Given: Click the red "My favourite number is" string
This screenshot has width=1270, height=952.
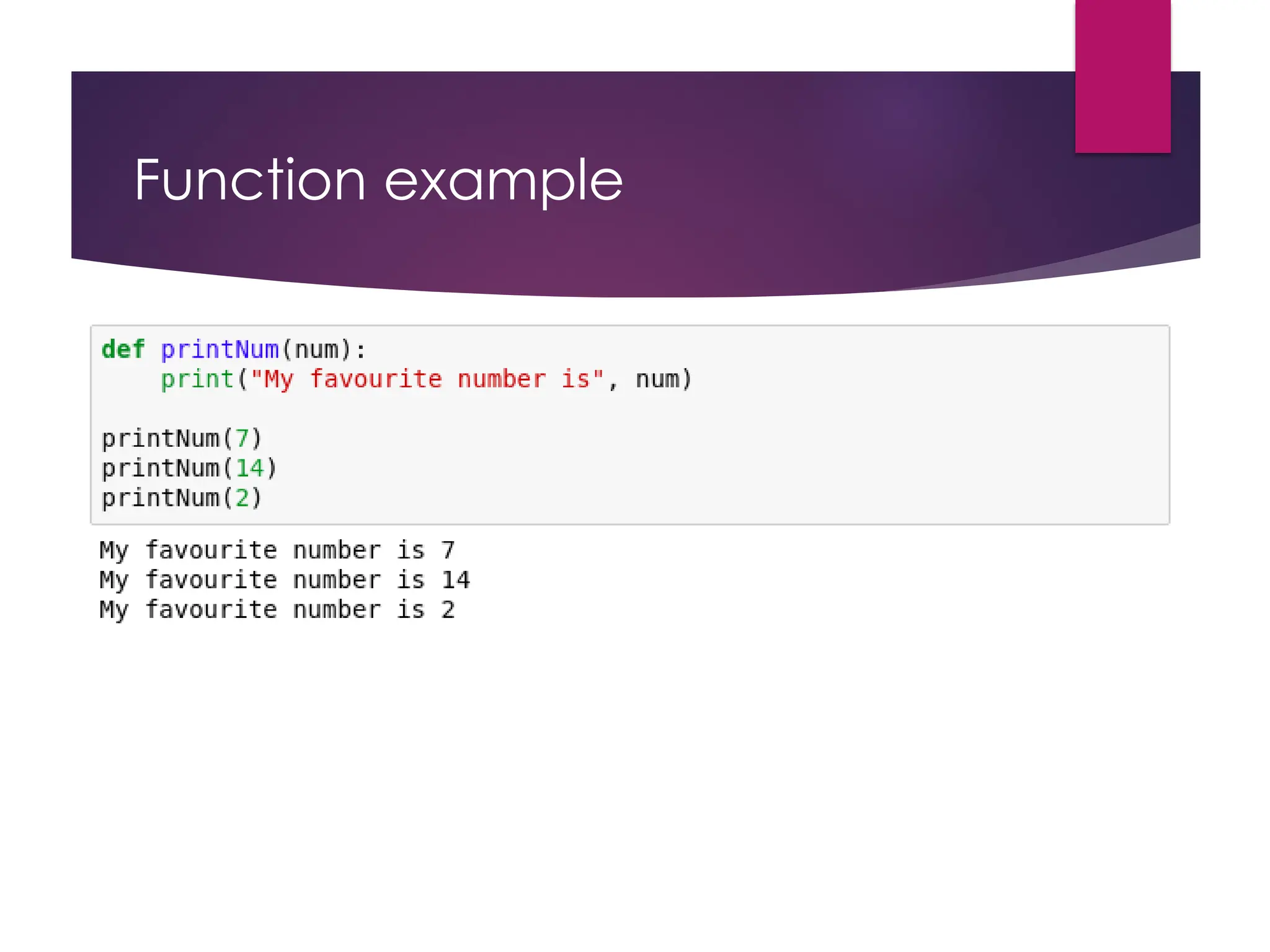Looking at the screenshot, I should coord(427,379).
